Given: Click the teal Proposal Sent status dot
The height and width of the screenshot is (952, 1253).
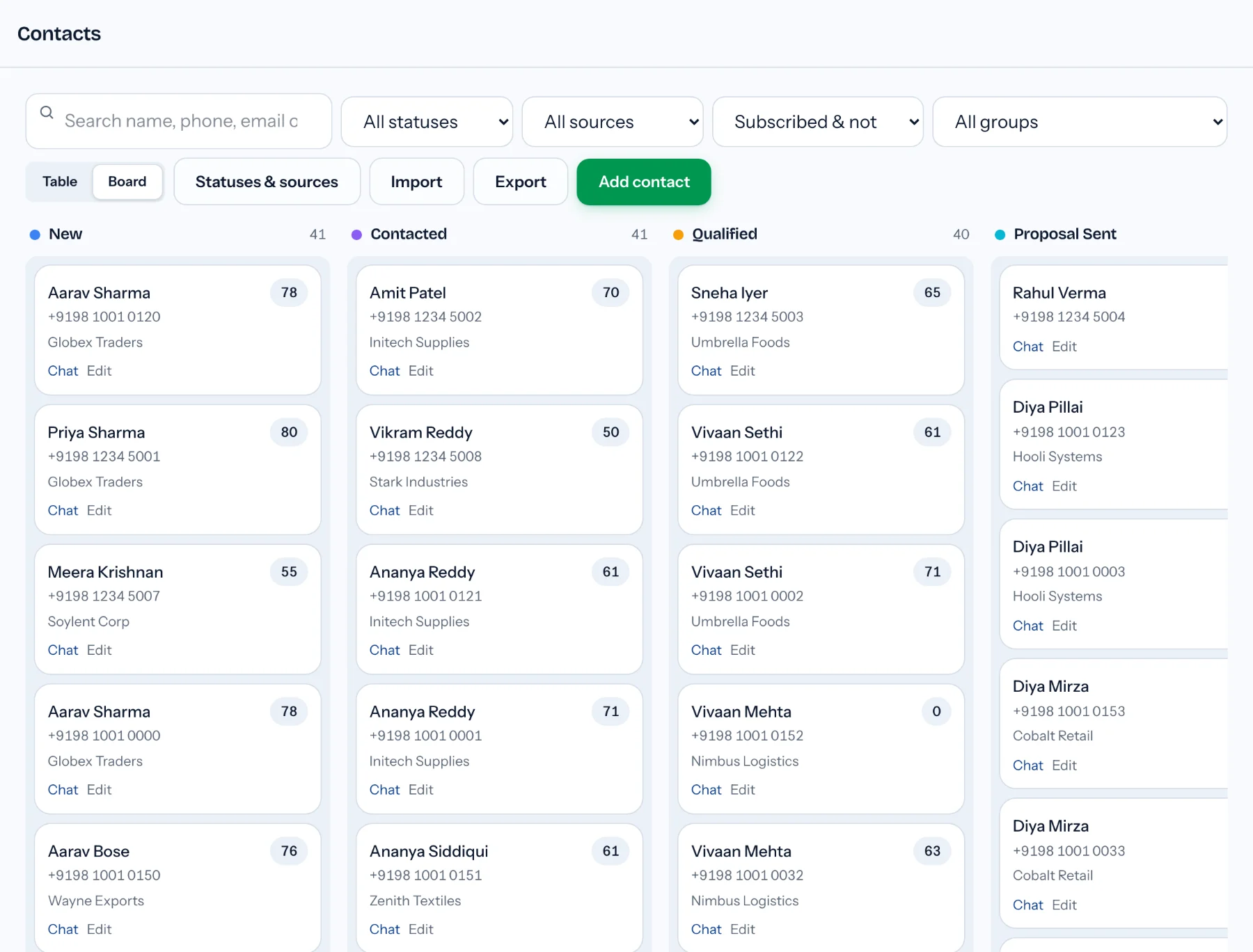Looking at the screenshot, I should pos(1000,235).
